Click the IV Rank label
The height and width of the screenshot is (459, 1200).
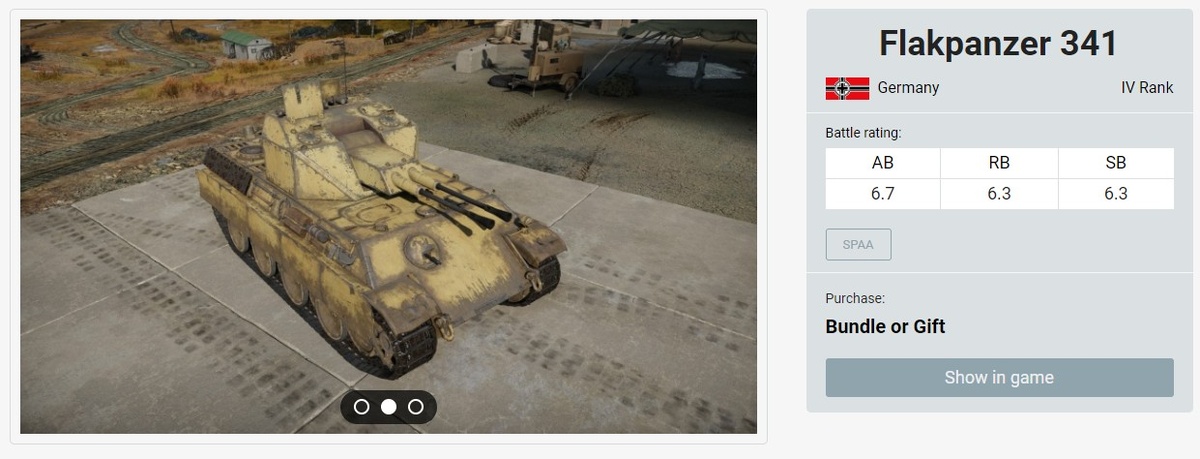pyautogui.click(x=1147, y=88)
